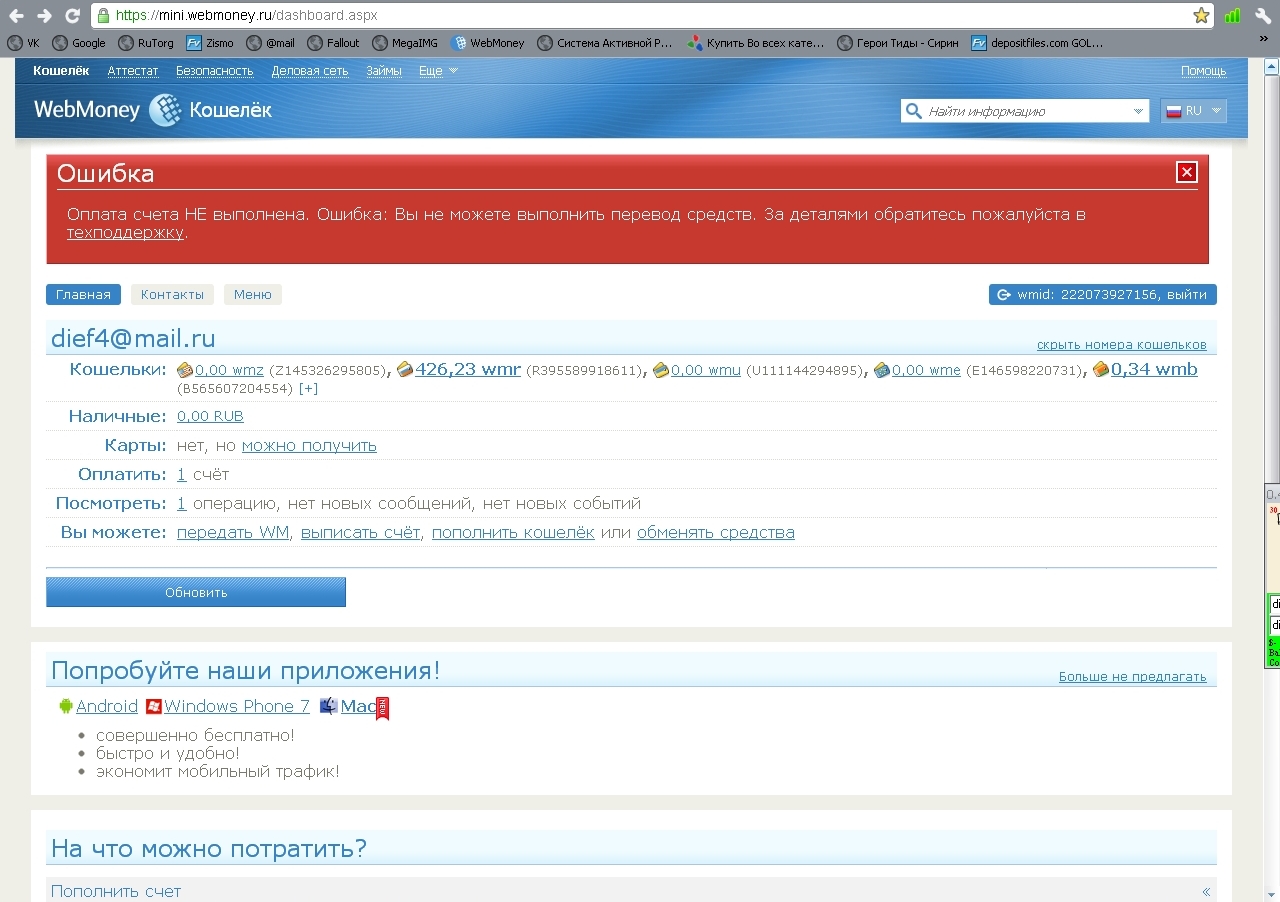The width and height of the screenshot is (1280, 902).
Task: Select the Кошелёк top menu item
Action: pyautogui.click(x=61, y=71)
